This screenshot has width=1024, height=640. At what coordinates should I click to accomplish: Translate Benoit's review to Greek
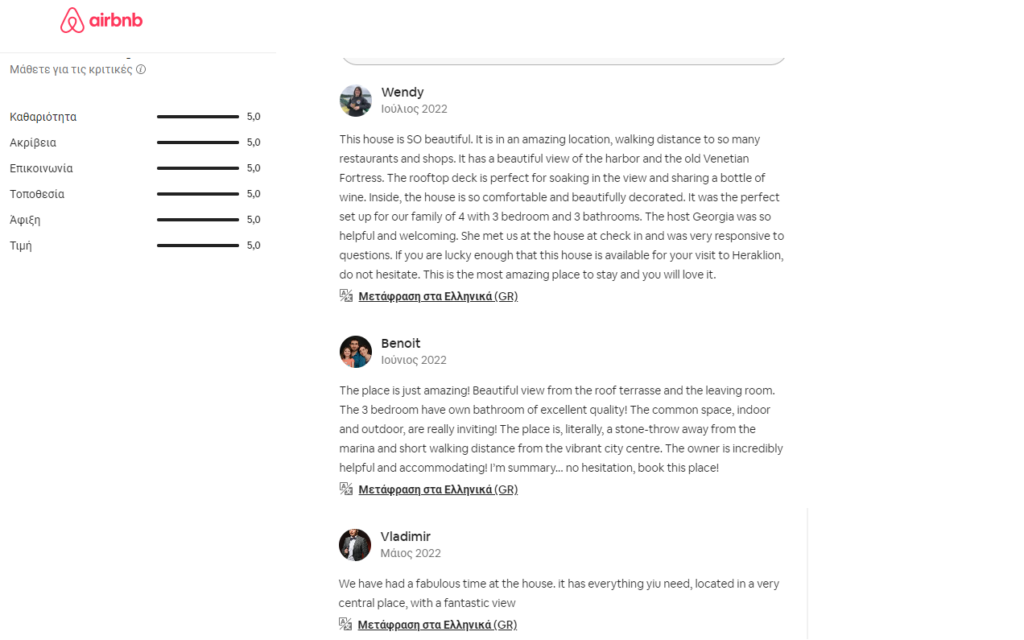point(438,489)
